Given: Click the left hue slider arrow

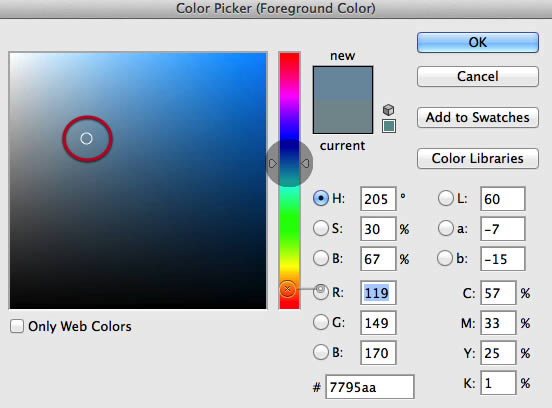Looking at the screenshot, I should [x=273, y=163].
